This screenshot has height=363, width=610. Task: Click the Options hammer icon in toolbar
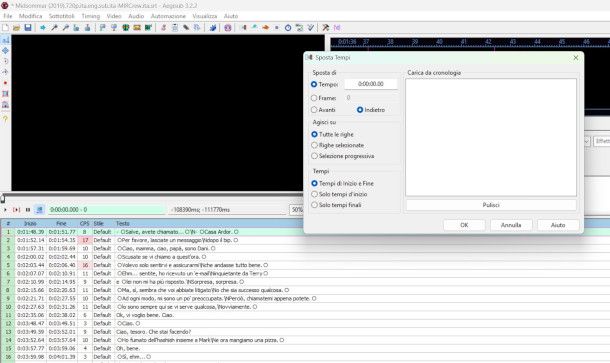(325, 28)
